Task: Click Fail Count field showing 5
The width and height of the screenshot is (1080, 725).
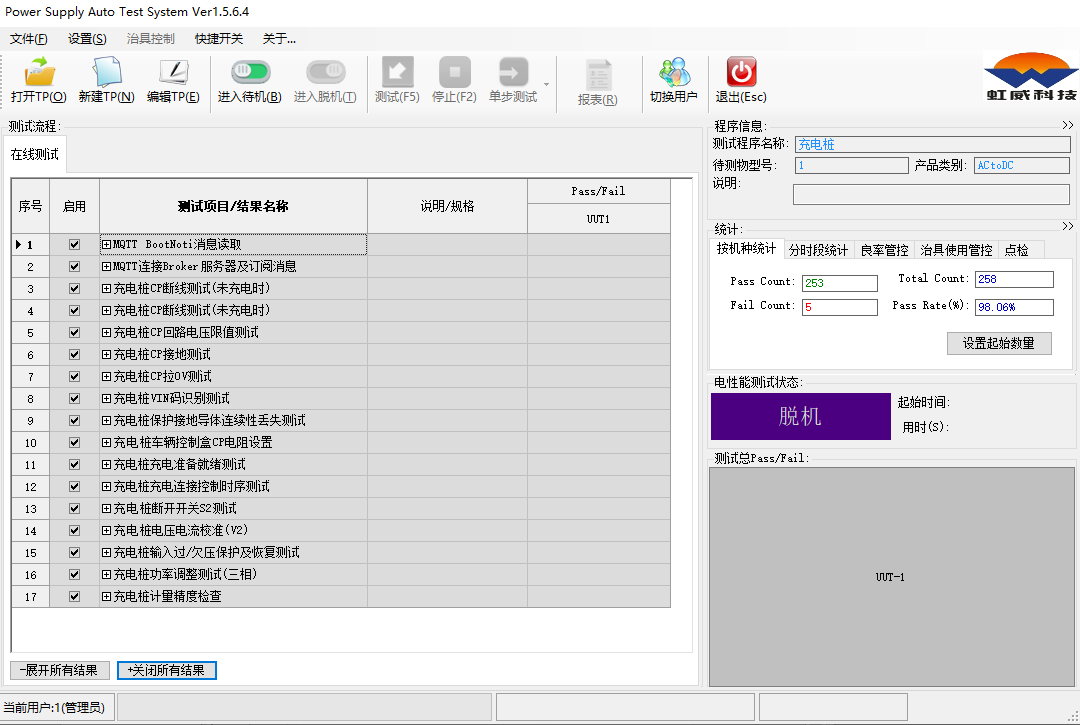Action: click(x=840, y=307)
